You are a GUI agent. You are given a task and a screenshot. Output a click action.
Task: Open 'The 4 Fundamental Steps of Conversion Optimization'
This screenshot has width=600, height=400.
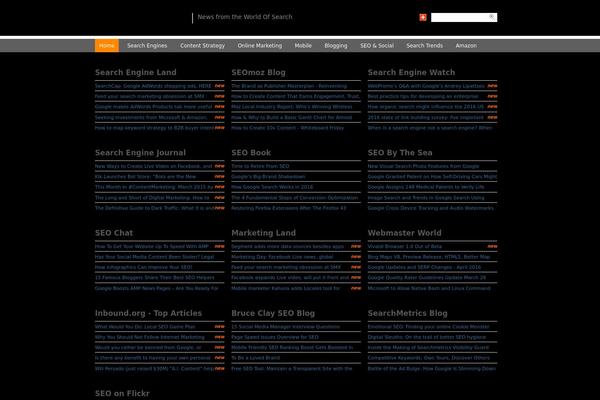point(295,198)
